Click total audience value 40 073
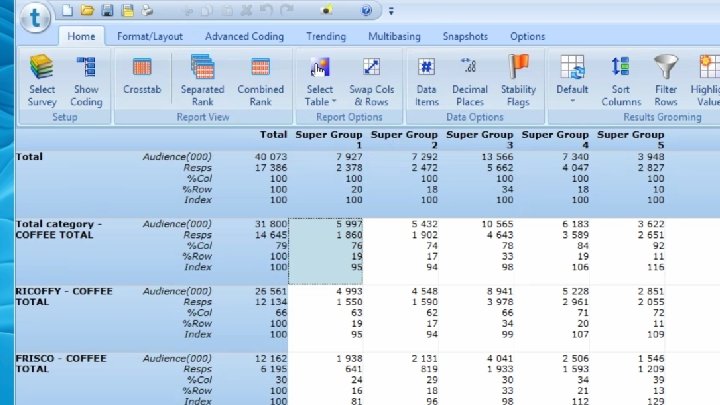Viewport: 720px width, 405px height. point(270,157)
